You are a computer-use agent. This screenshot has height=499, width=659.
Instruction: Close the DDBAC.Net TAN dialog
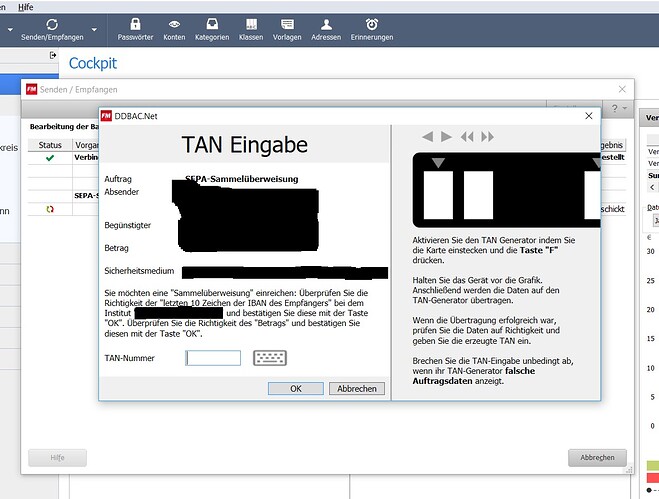pyautogui.click(x=589, y=116)
